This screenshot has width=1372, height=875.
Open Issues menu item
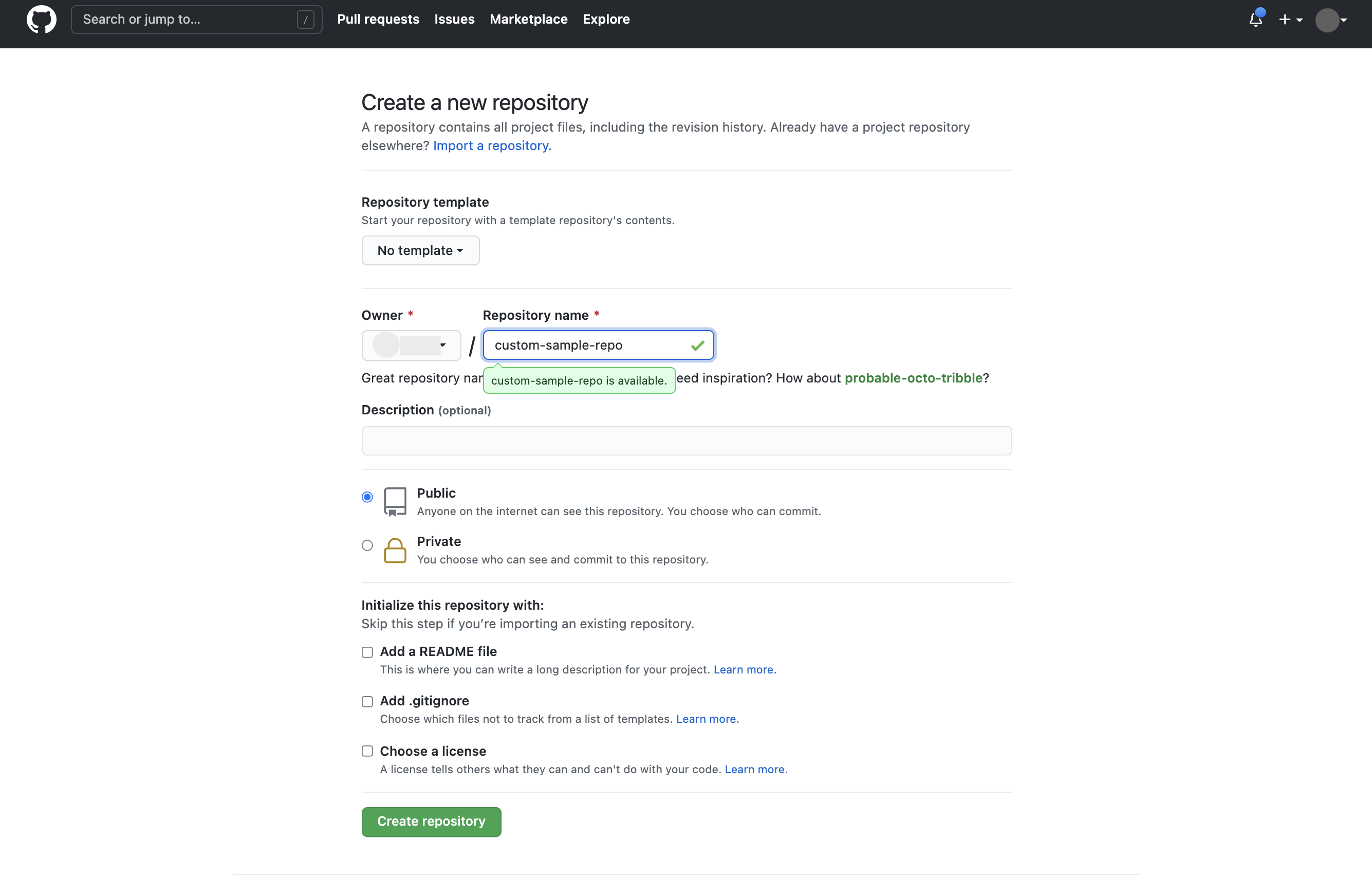click(453, 19)
